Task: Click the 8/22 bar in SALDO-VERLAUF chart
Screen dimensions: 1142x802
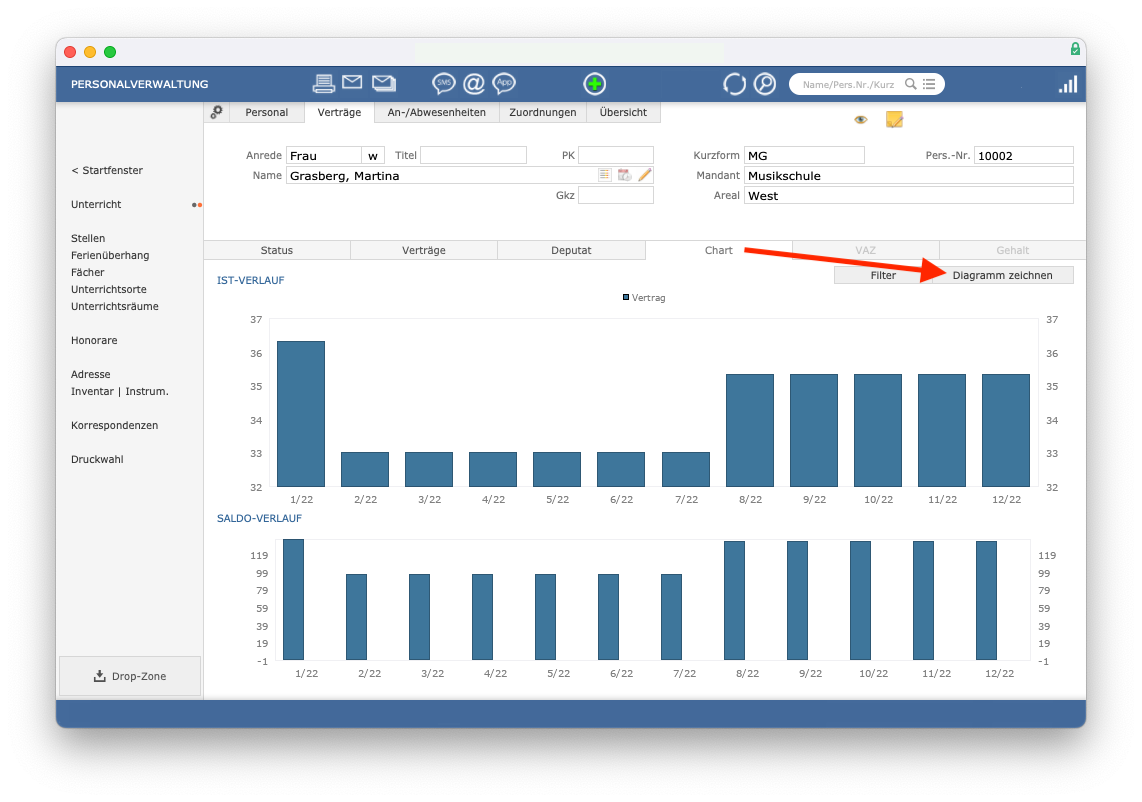Action: tap(734, 600)
